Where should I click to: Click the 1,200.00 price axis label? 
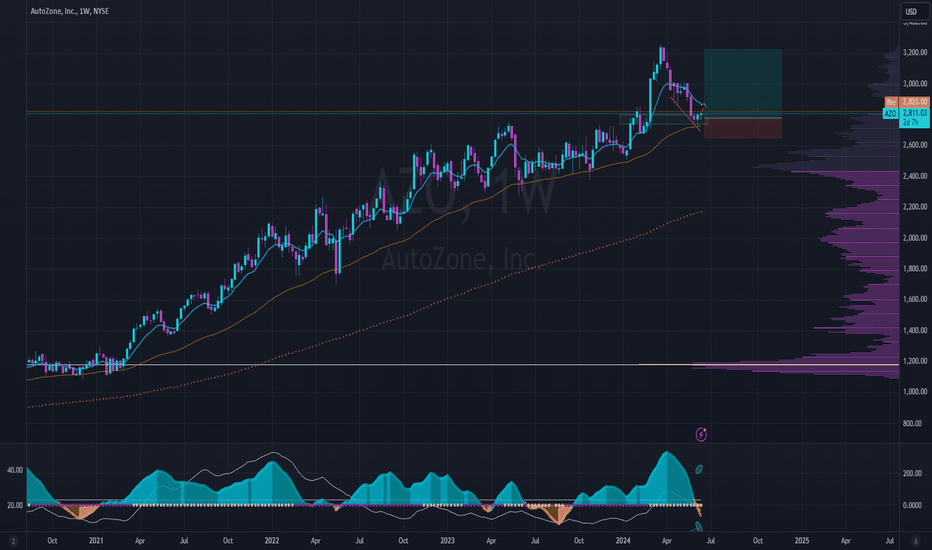click(x=914, y=361)
